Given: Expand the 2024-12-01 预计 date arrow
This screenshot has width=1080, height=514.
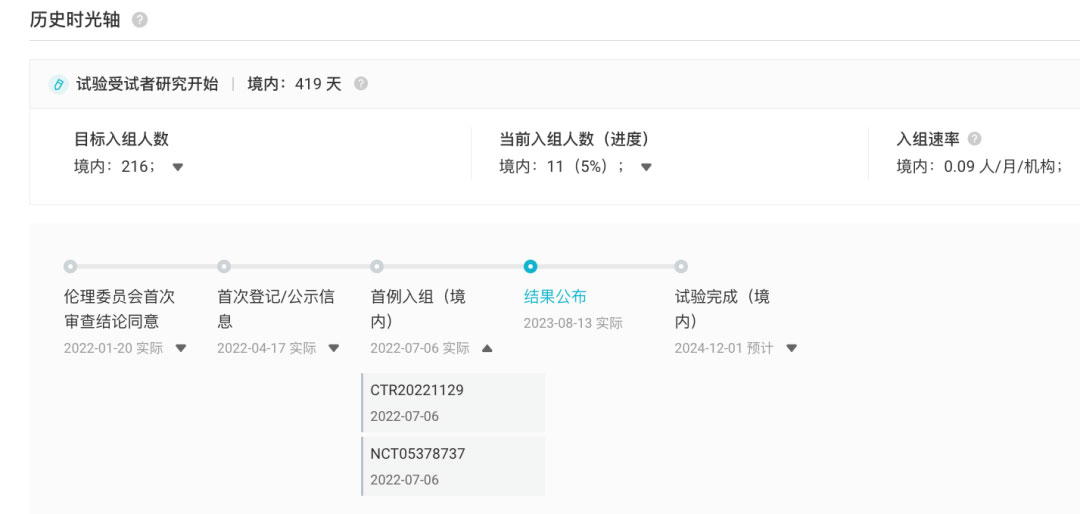Looking at the screenshot, I should click(791, 349).
